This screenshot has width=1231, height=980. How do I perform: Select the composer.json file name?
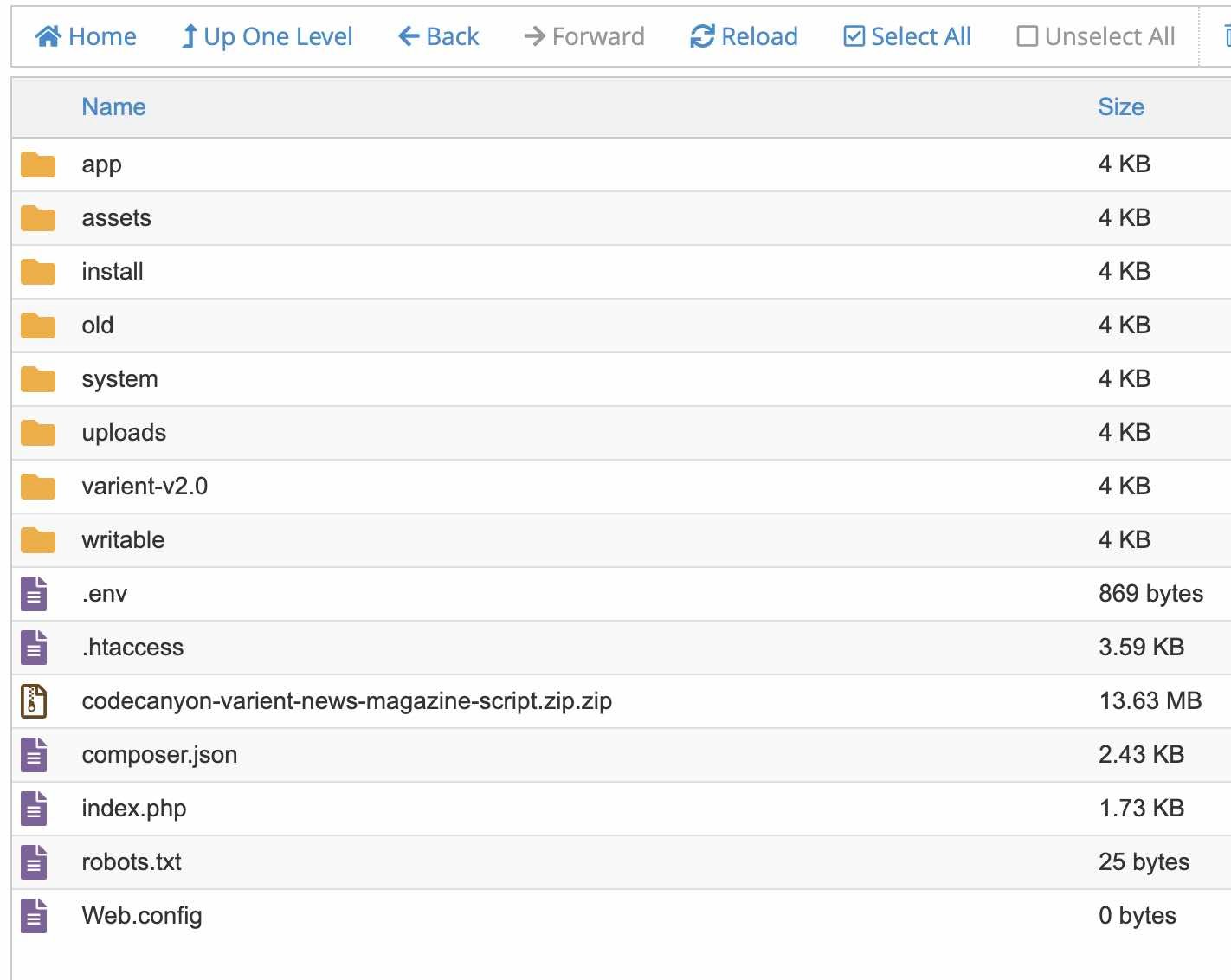coord(159,755)
